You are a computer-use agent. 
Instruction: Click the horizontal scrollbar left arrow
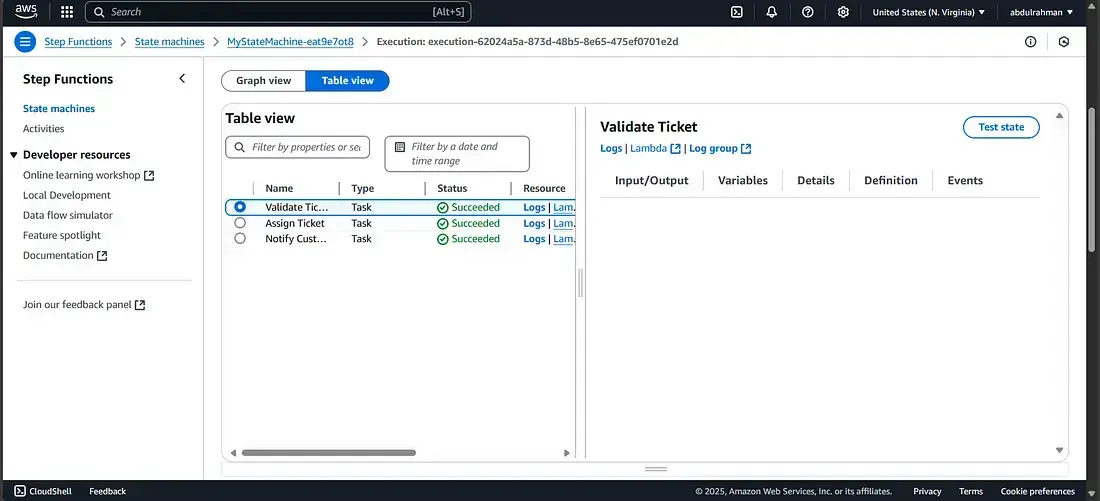tap(233, 453)
